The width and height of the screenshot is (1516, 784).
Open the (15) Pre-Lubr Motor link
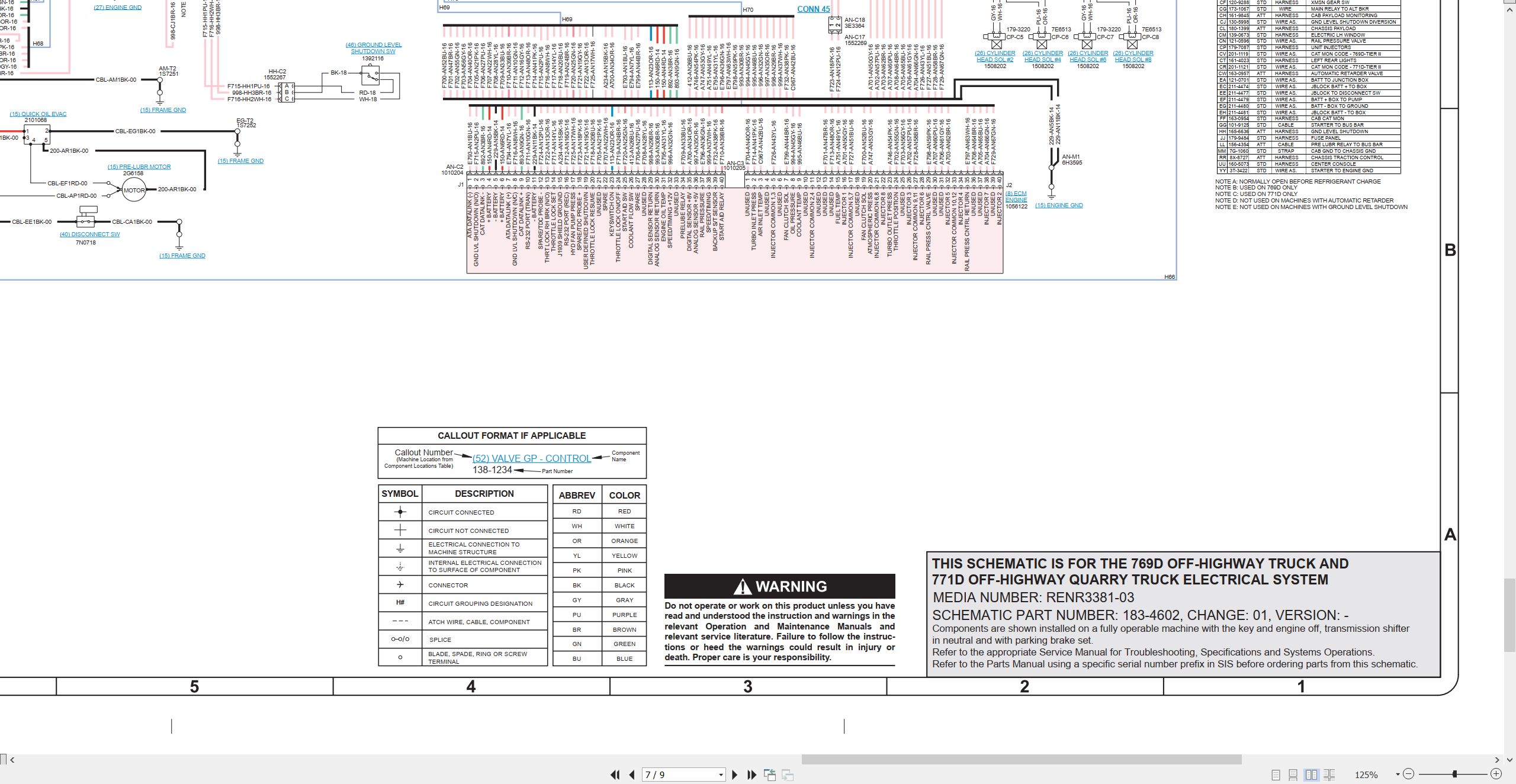[139, 167]
